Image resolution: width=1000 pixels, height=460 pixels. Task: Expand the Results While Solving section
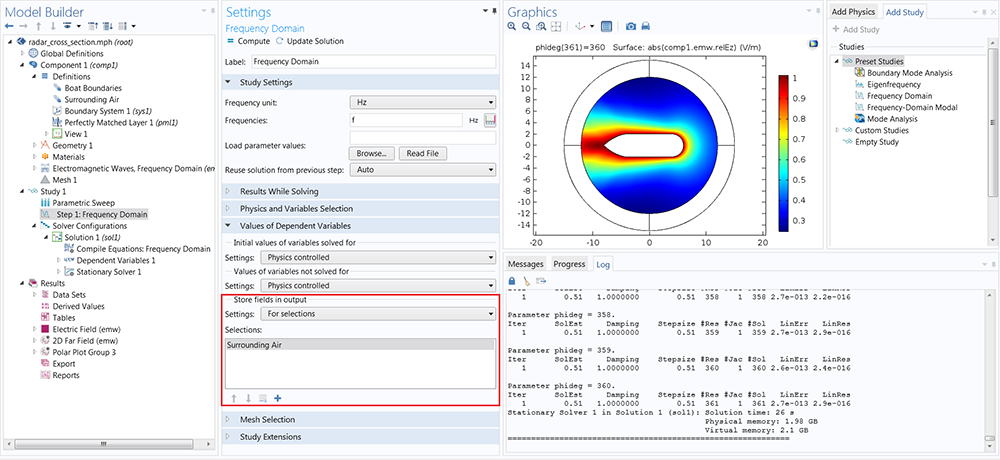[x=279, y=191]
